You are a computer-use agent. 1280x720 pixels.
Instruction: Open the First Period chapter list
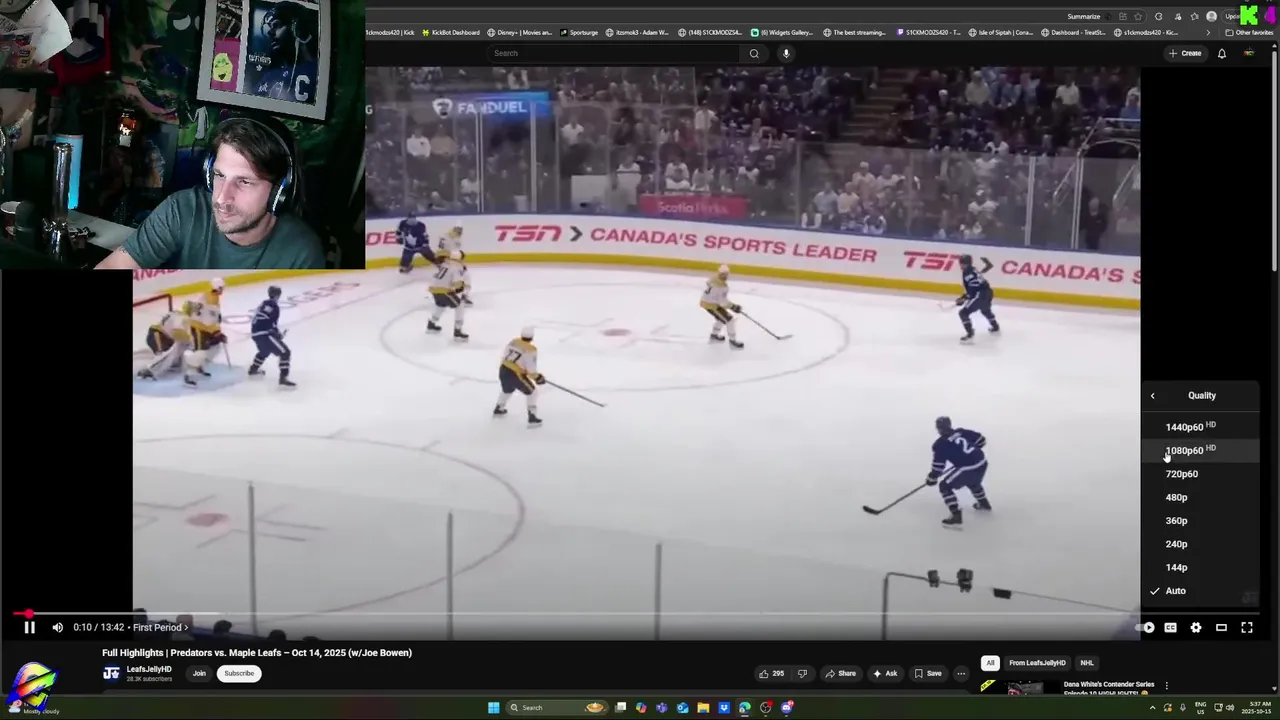click(x=160, y=627)
